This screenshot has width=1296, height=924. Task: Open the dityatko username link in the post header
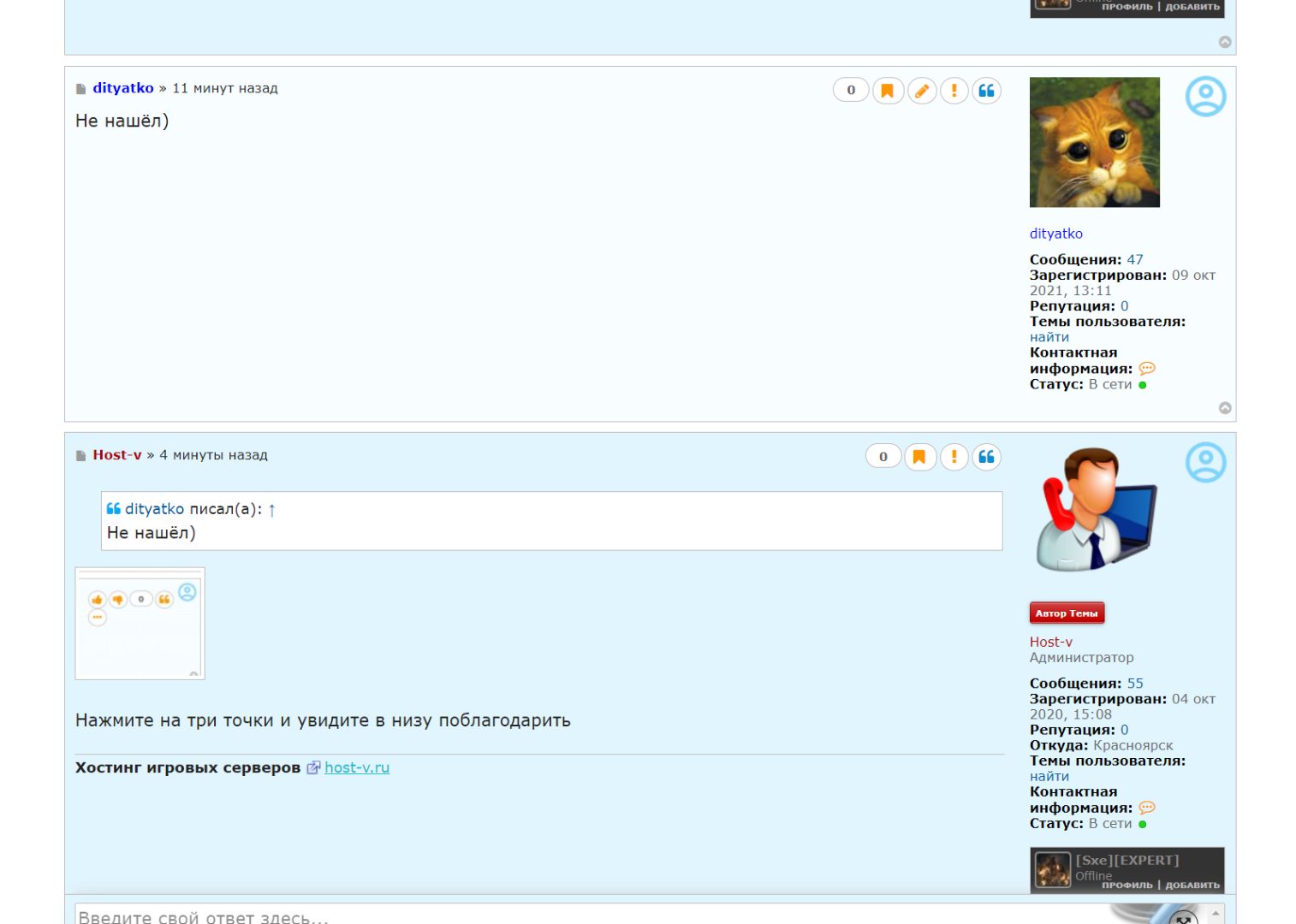[x=123, y=88]
